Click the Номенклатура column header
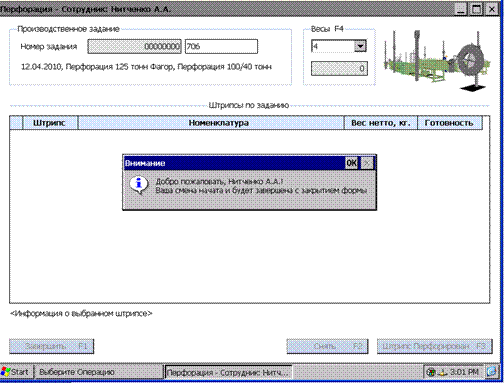Image resolution: width=504 pixels, height=383 pixels. [211, 123]
